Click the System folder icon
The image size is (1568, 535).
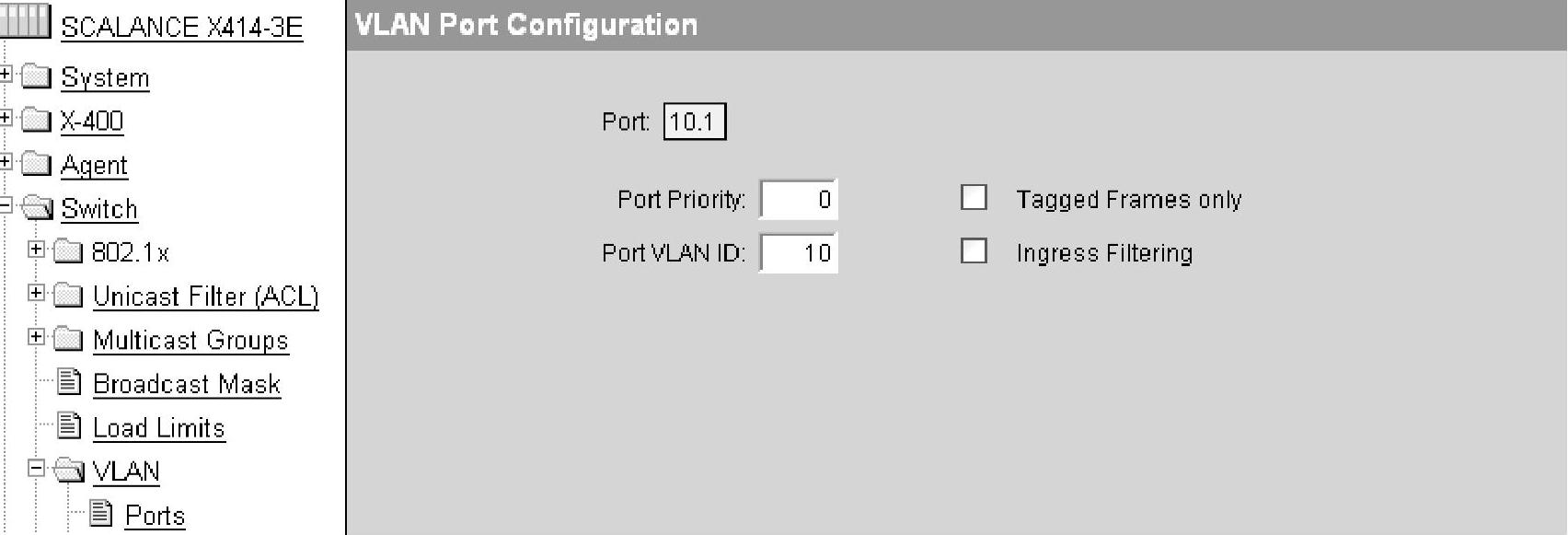pos(36,76)
